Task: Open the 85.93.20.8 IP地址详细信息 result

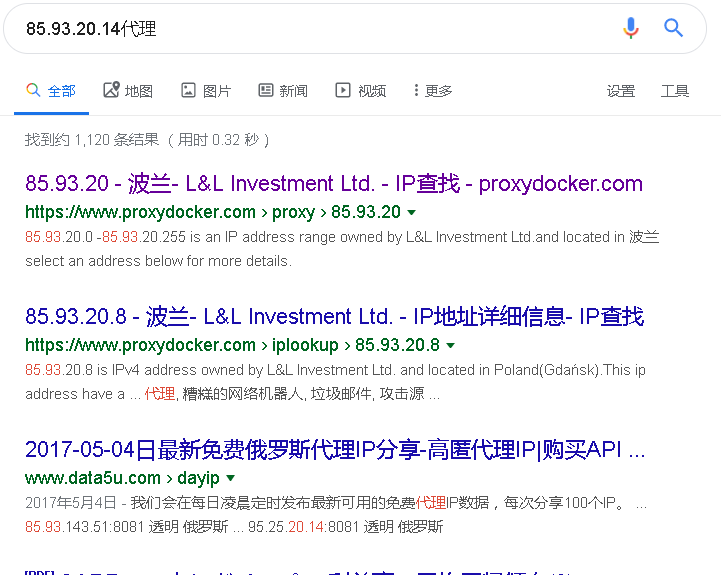Action: (334, 316)
